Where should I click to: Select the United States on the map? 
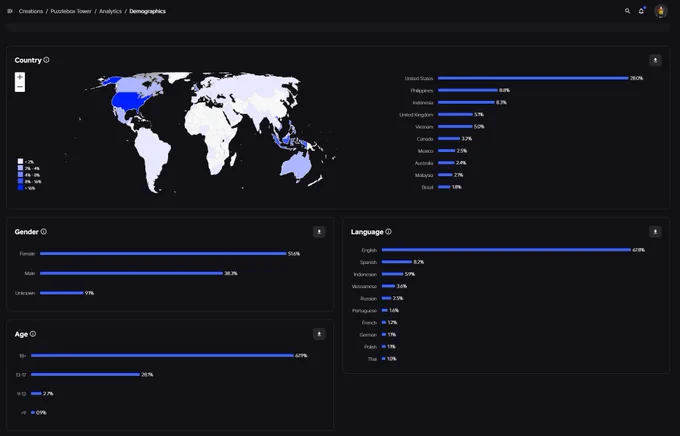click(x=129, y=102)
